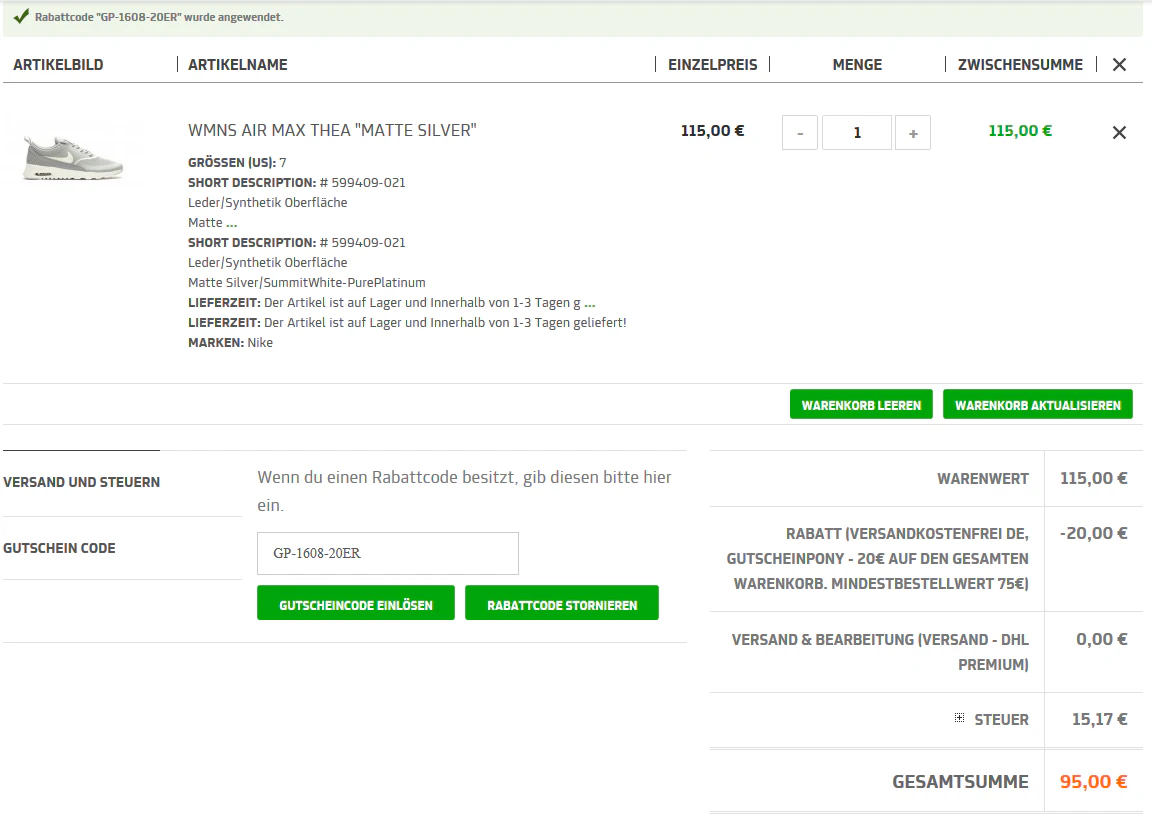Image resolution: width=1152 pixels, height=820 pixels.
Task: Click the Artikelbild column header
Action: coord(58,65)
